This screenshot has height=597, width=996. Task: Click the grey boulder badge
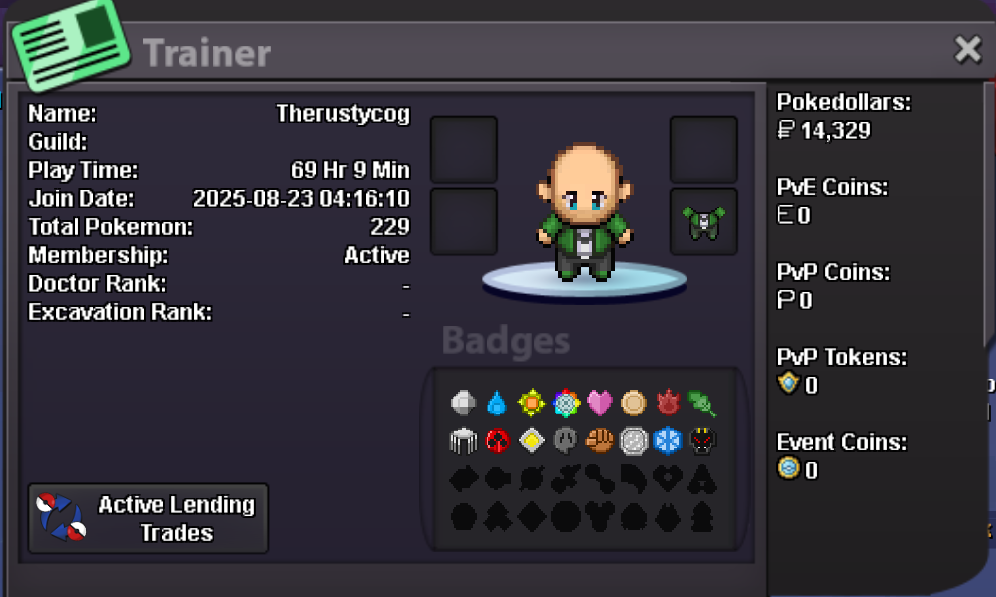click(463, 403)
